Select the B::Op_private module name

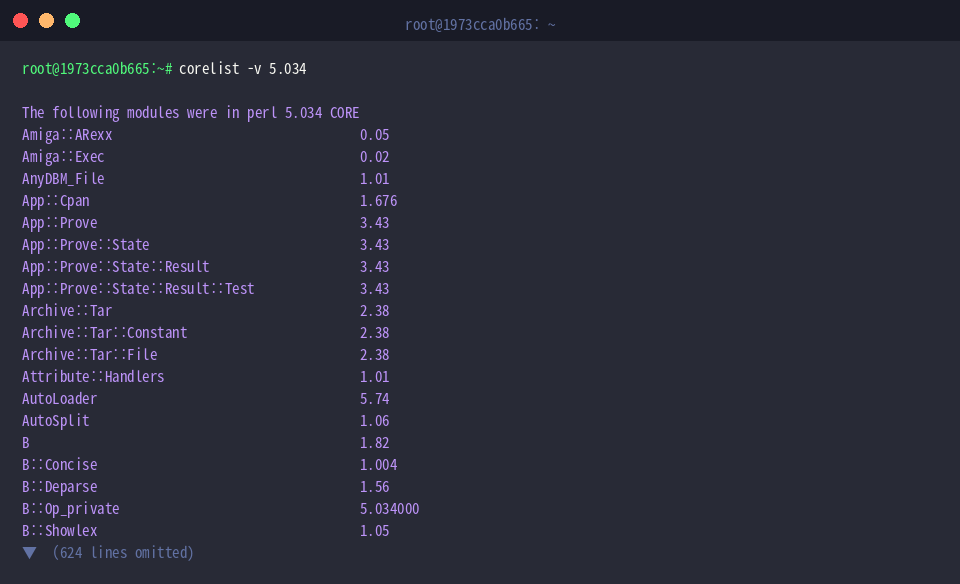point(71,509)
